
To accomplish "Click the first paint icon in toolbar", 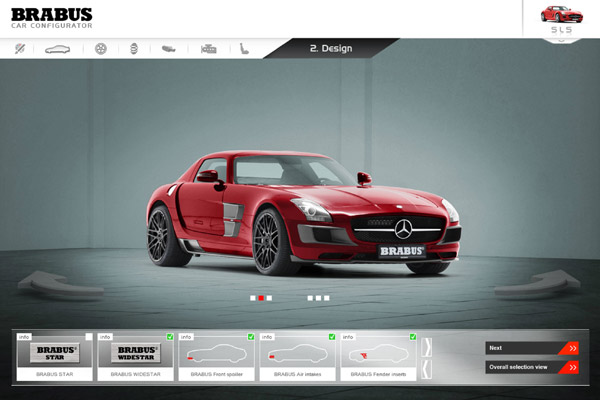I will pyautogui.click(x=19, y=48).
